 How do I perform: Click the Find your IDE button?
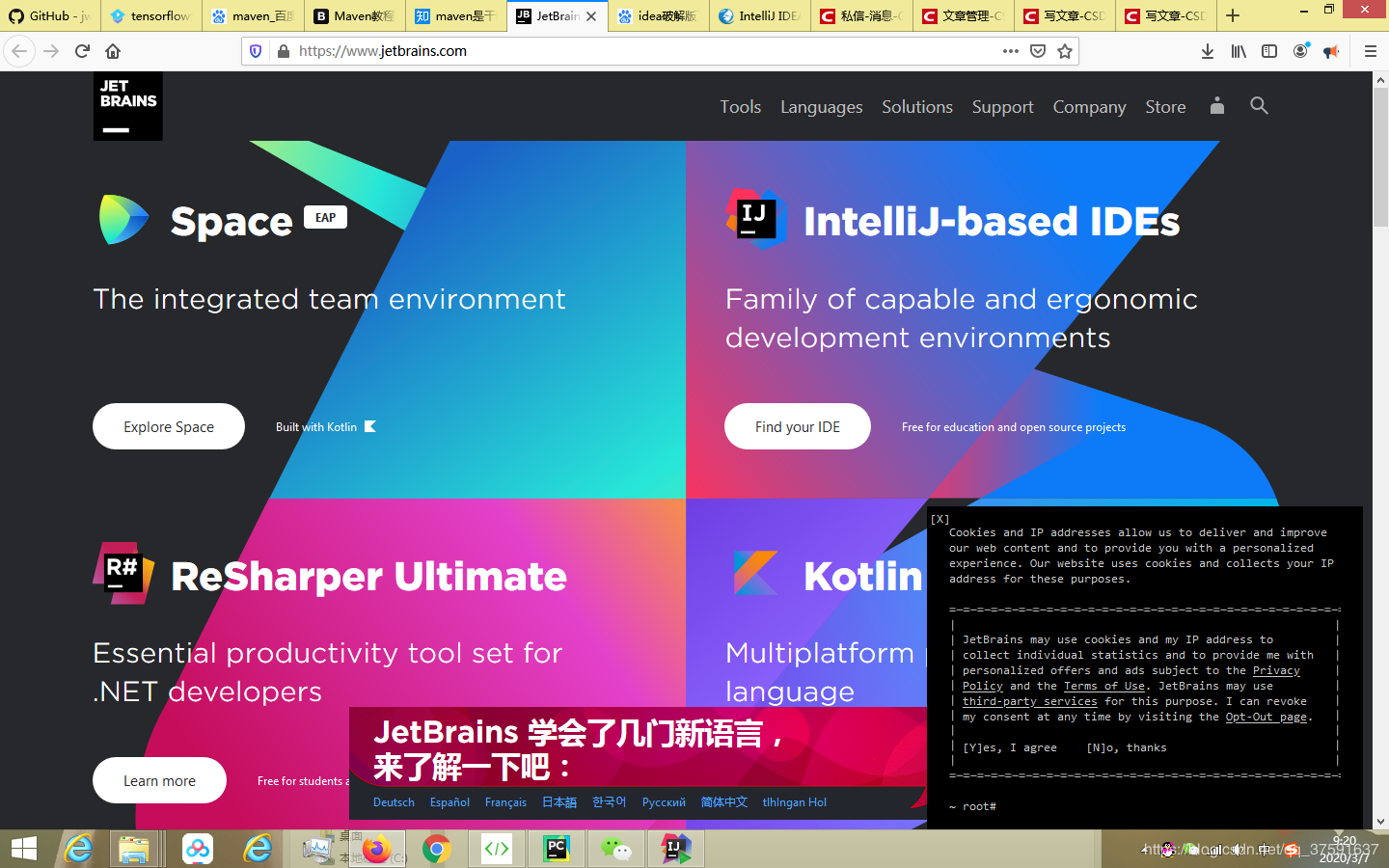click(798, 426)
